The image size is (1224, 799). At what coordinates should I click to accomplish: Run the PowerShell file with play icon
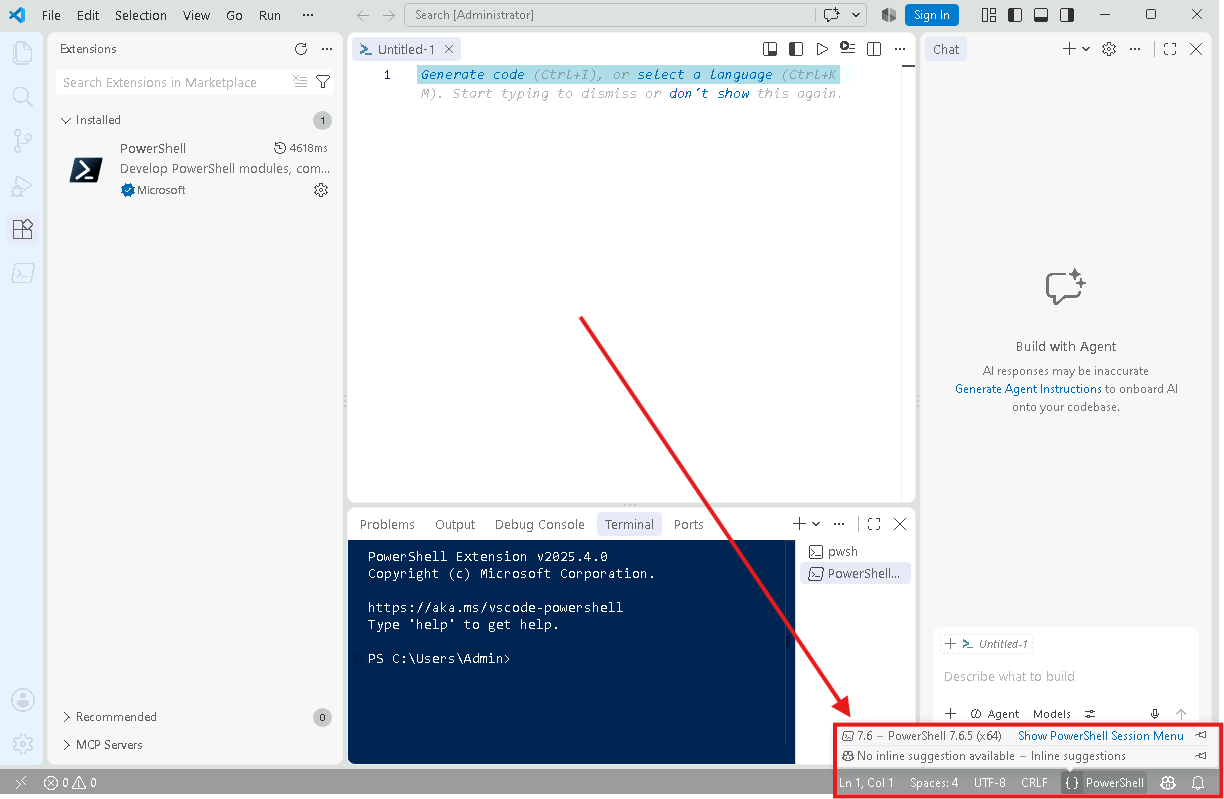(x=822, y=49)
